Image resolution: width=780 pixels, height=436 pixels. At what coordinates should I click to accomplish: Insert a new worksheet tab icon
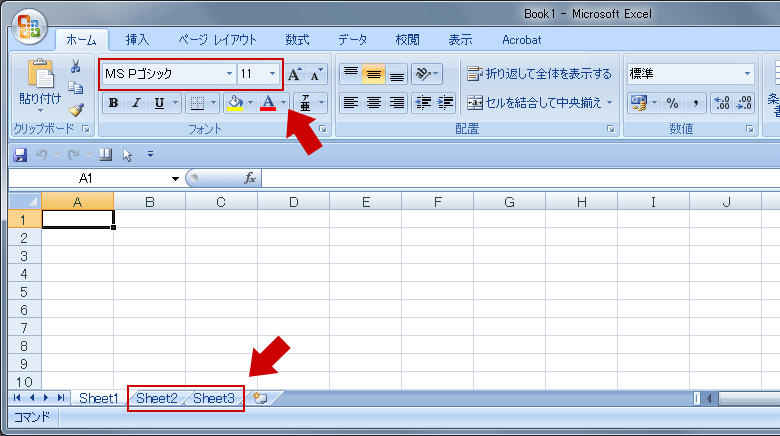pos(260,398)
